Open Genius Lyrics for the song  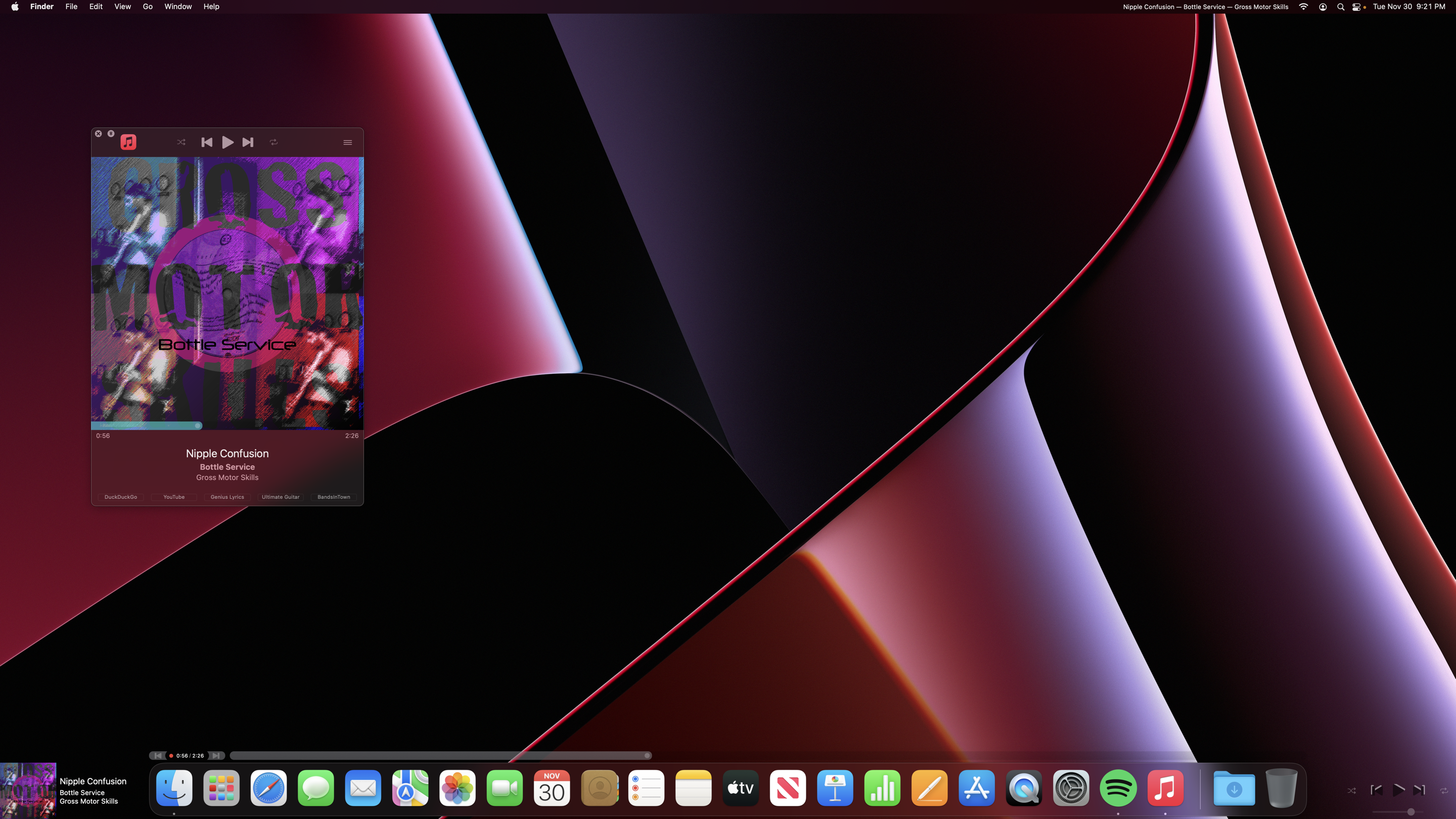click(x=227, y=497)
